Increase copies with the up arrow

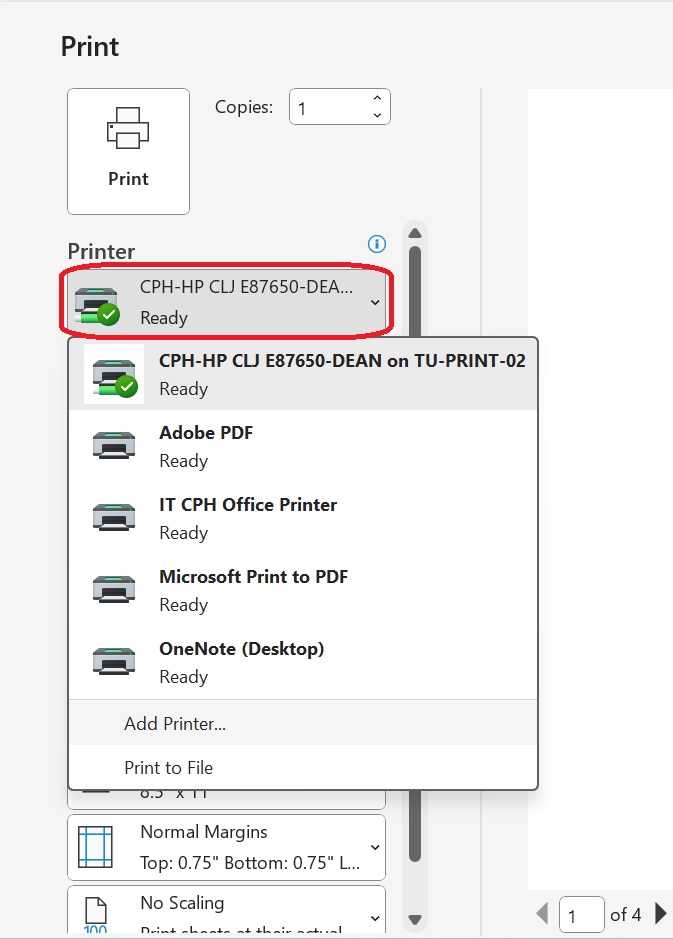[x=377, y=98]
